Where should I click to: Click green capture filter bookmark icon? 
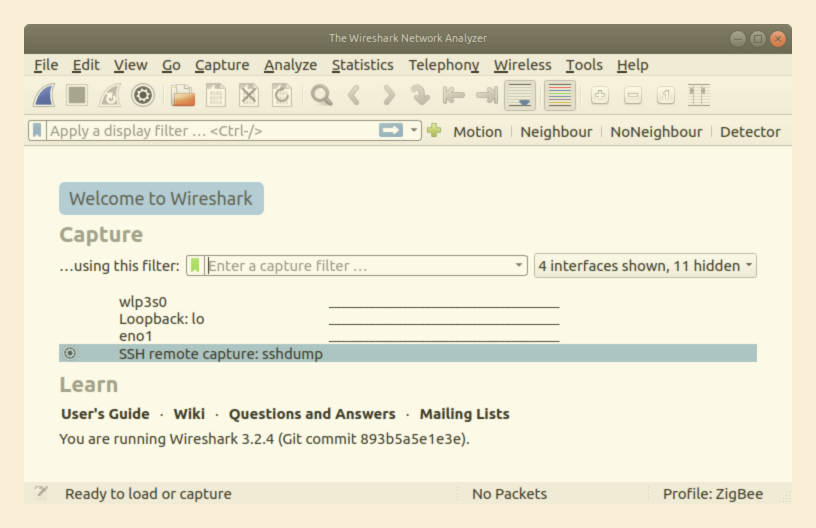coord(195,265)
